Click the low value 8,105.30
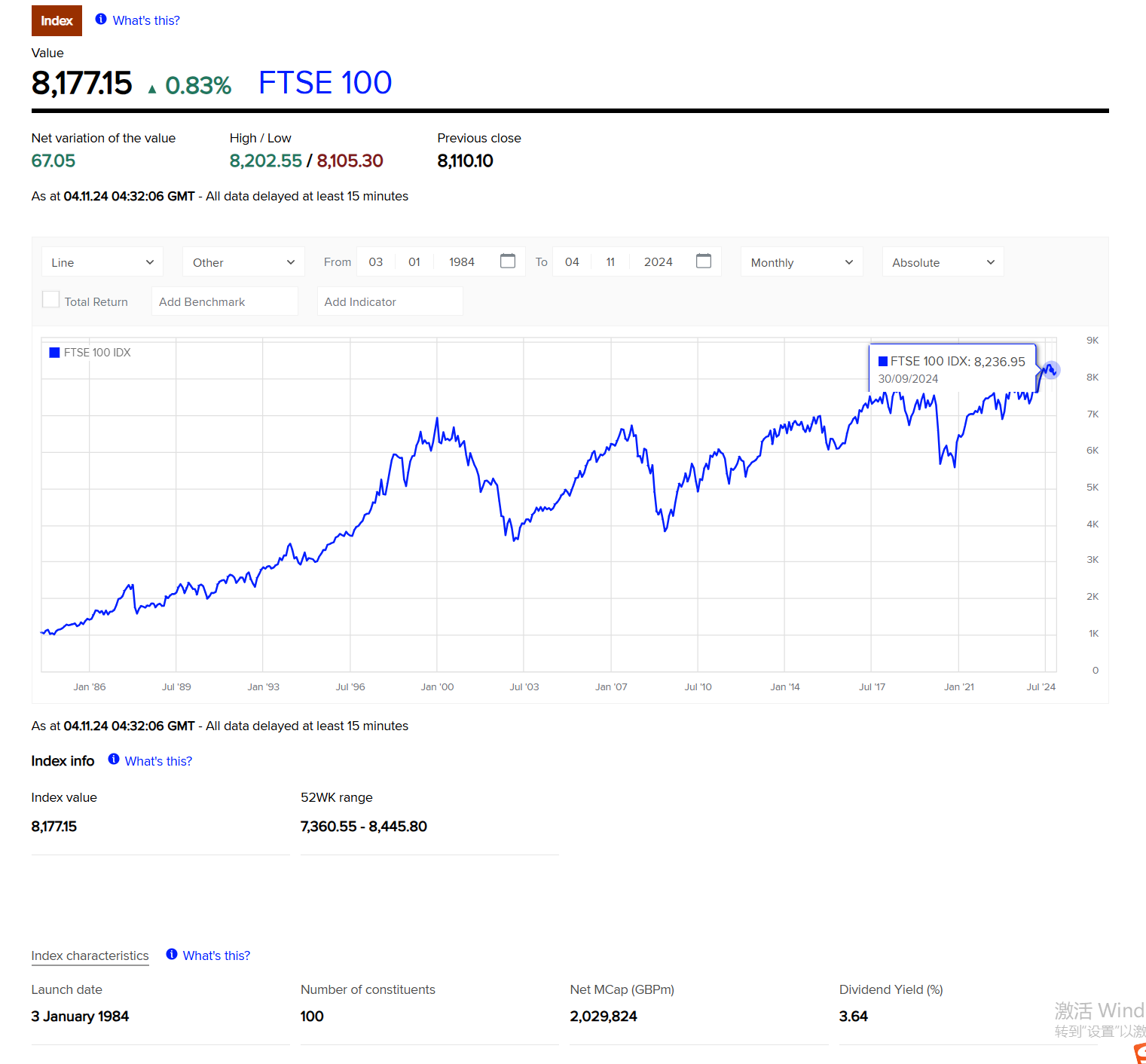This screenshot has height=1064, width=1146. (x=350, y=161)
